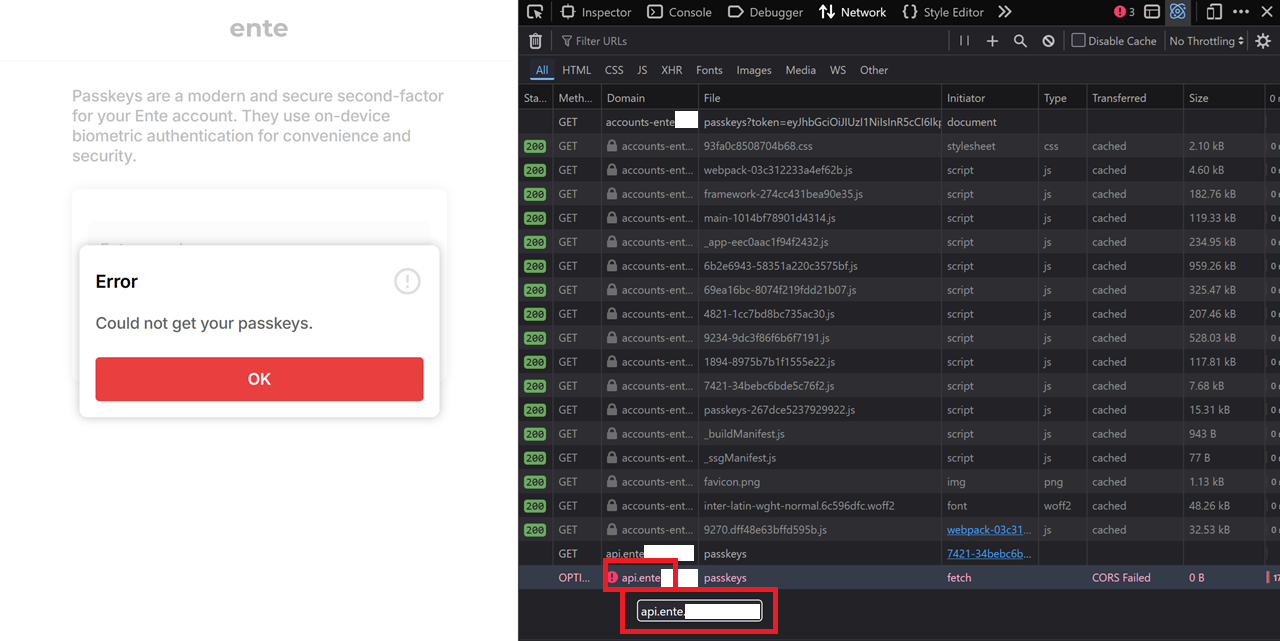Filter requests by CSS
The height and width of the screenshot is (641, 1280).
click(614, 70)
